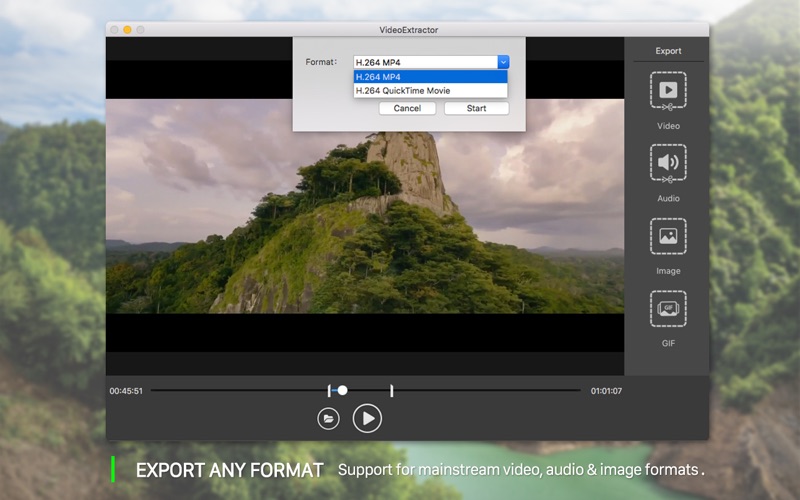Minimize the VideoExtractor window

127,30
